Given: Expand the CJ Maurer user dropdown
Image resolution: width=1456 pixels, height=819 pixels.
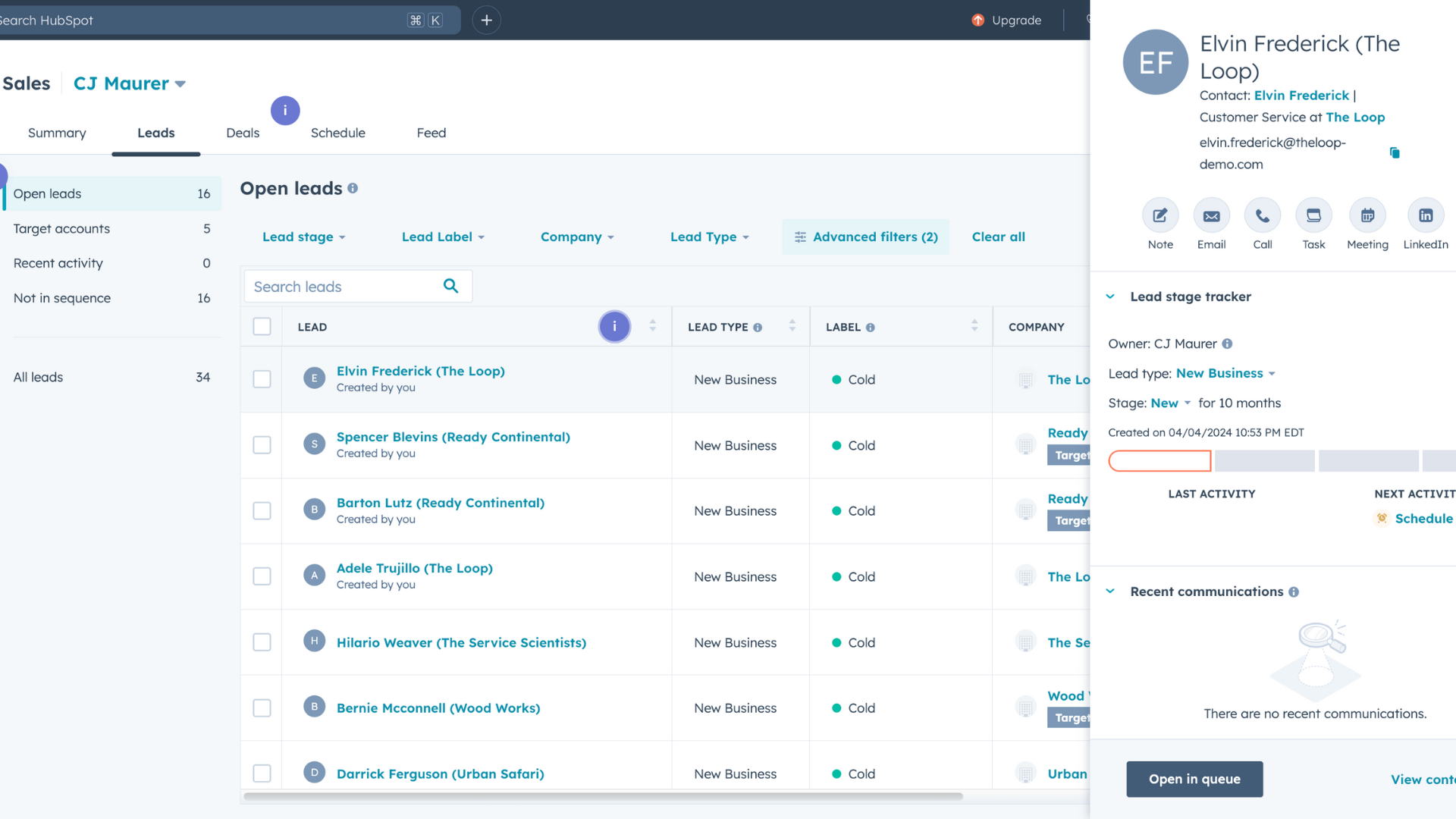Looking at the screenshot, I should 129,83.
